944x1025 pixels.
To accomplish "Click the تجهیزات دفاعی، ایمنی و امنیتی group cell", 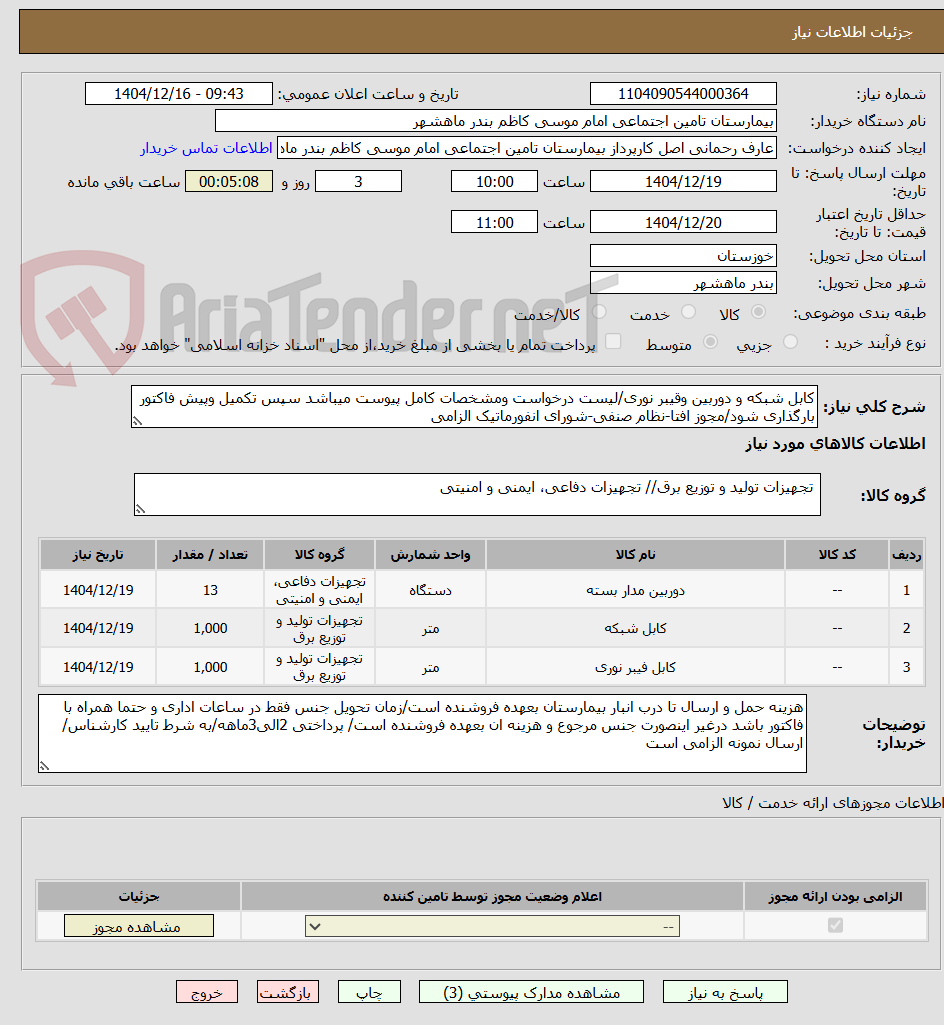I will coord(319,590).
